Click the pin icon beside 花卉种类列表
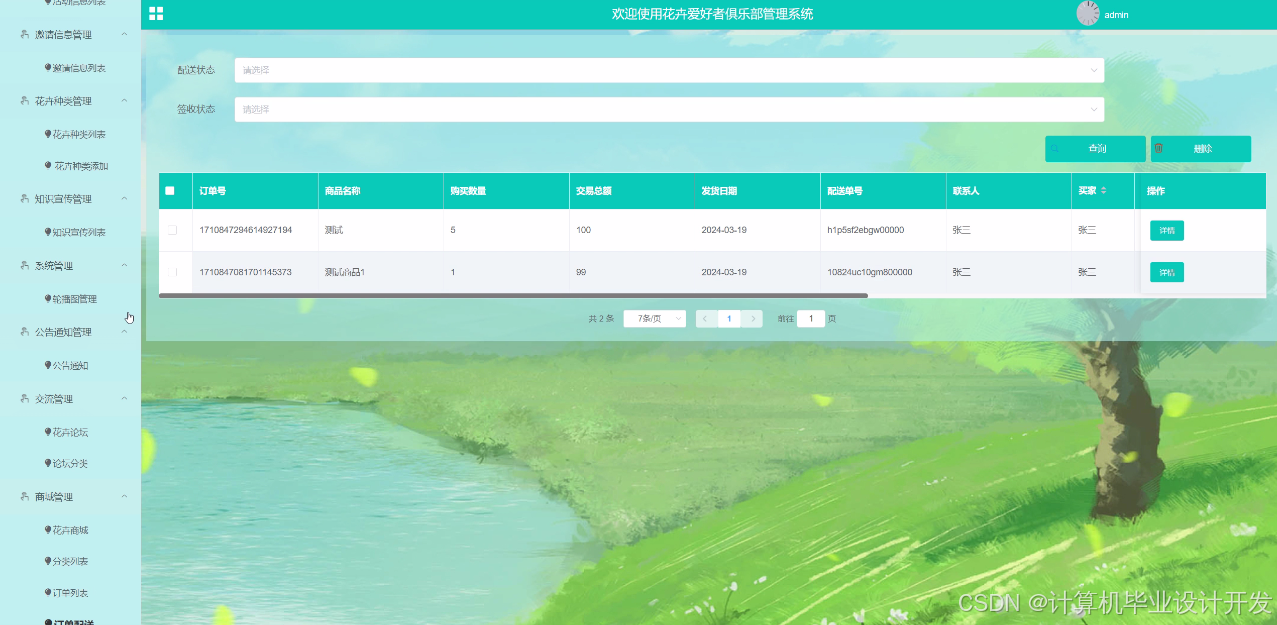 click(48, 134)
